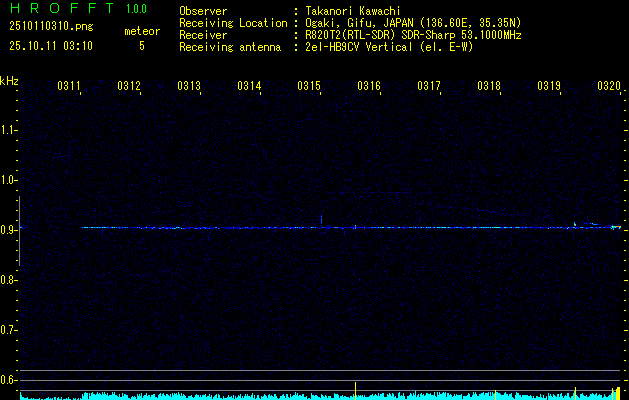Click the 0313 time axis label
Viewport: 629px width, 400px height.
pos(189,86)
